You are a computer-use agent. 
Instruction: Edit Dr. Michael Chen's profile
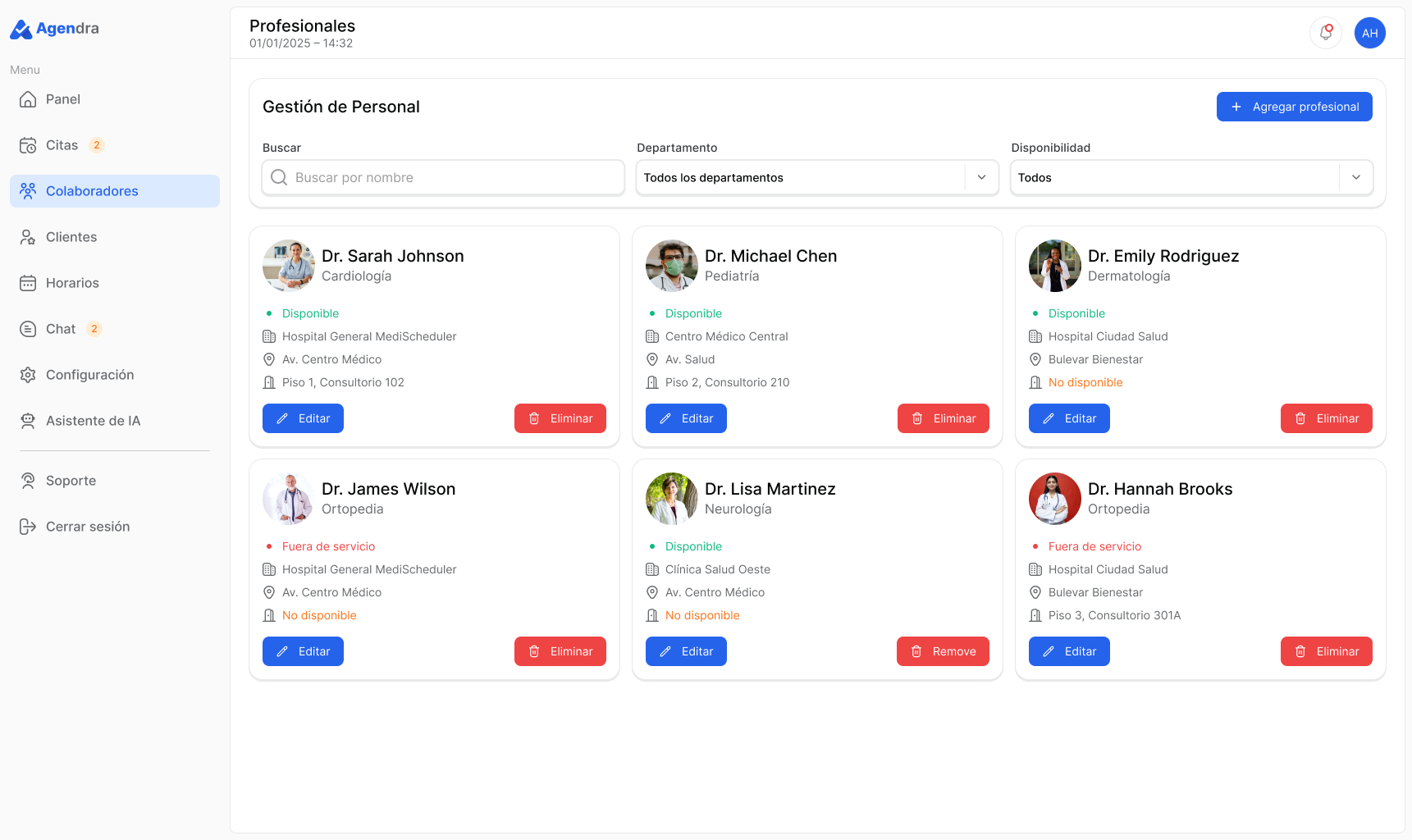click(x=686, y=418)
